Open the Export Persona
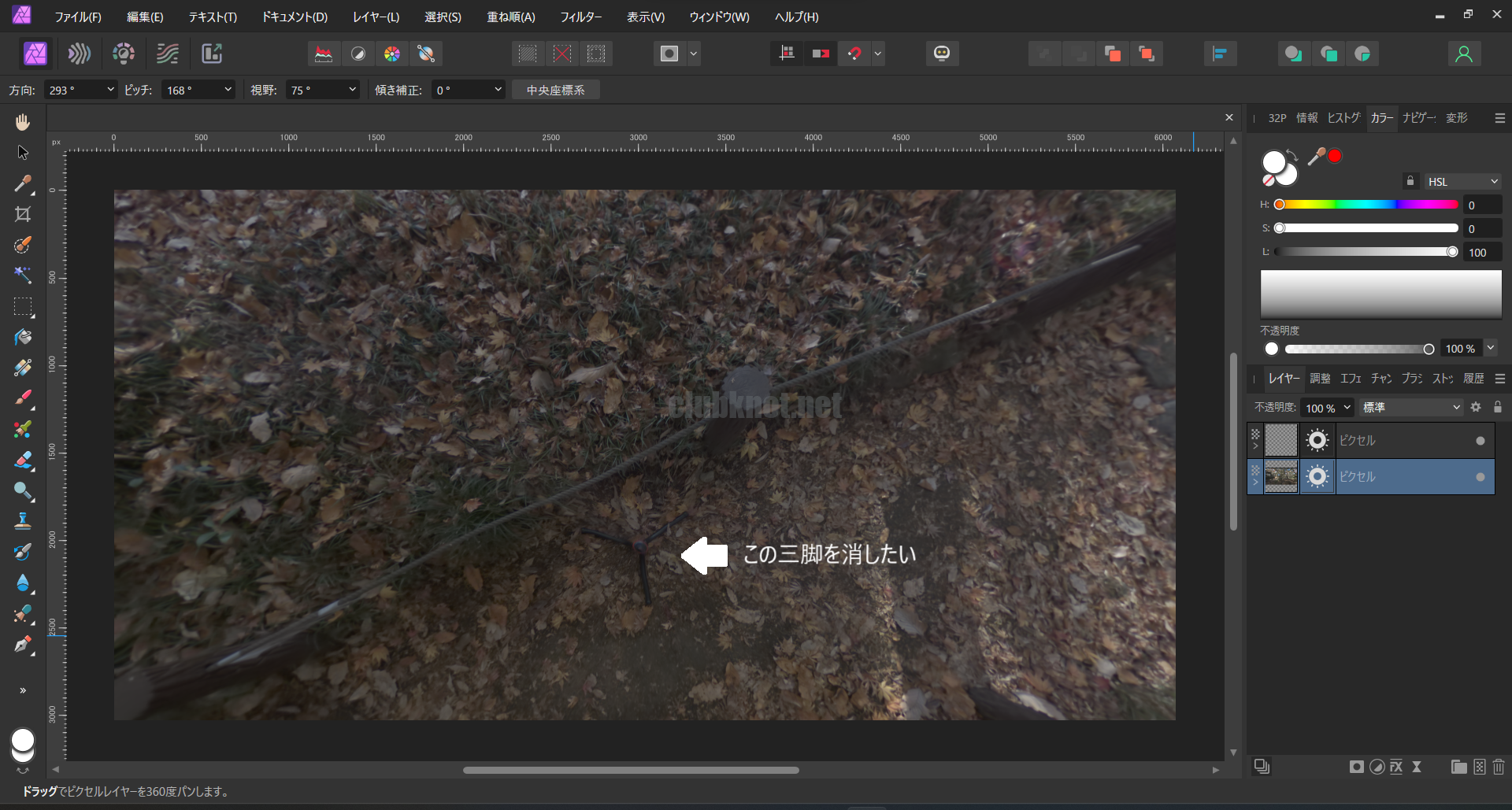Viewport: 1512px width, 810px height. 212,54
